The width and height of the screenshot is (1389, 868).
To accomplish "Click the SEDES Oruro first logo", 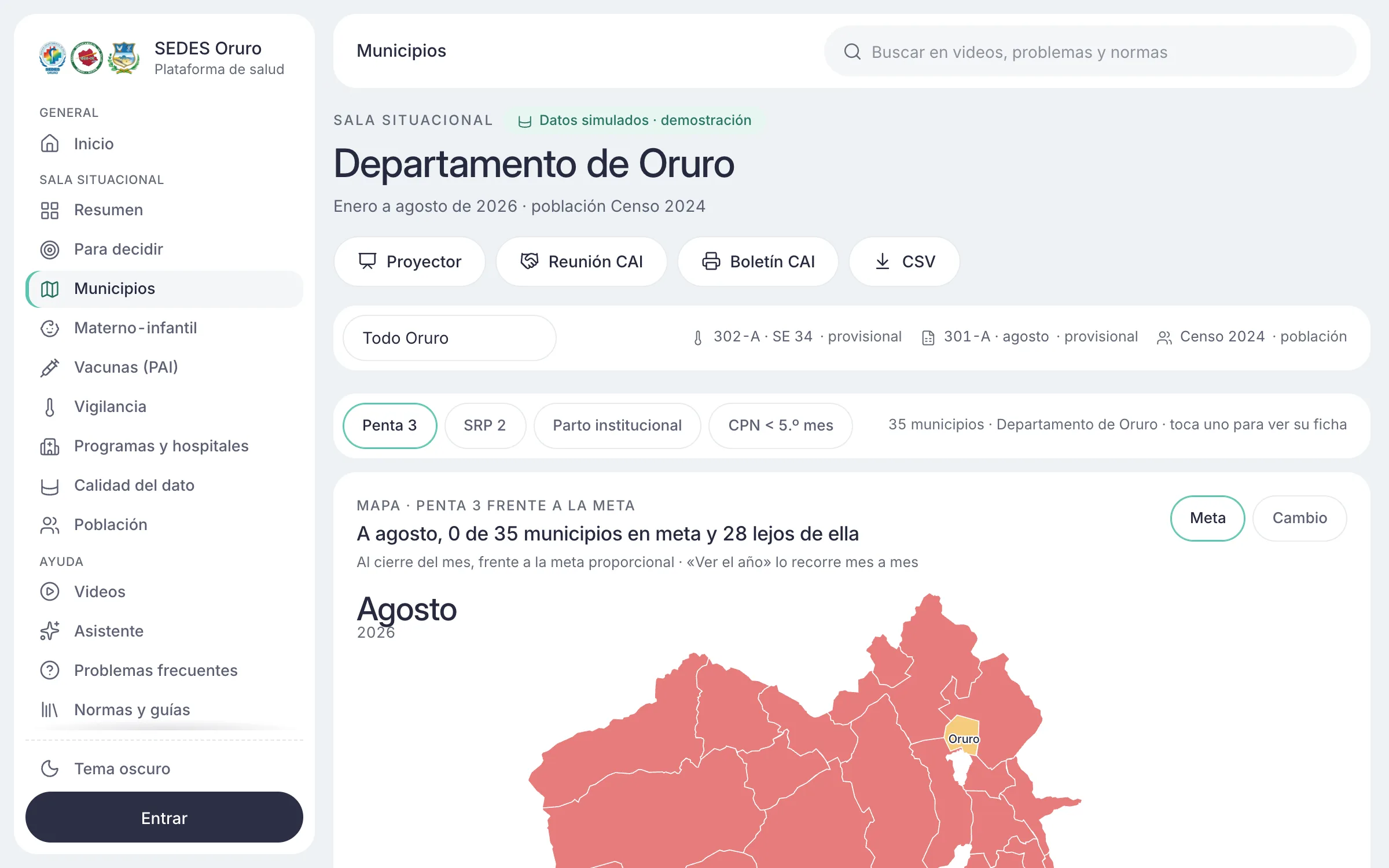I will (53, 58).
